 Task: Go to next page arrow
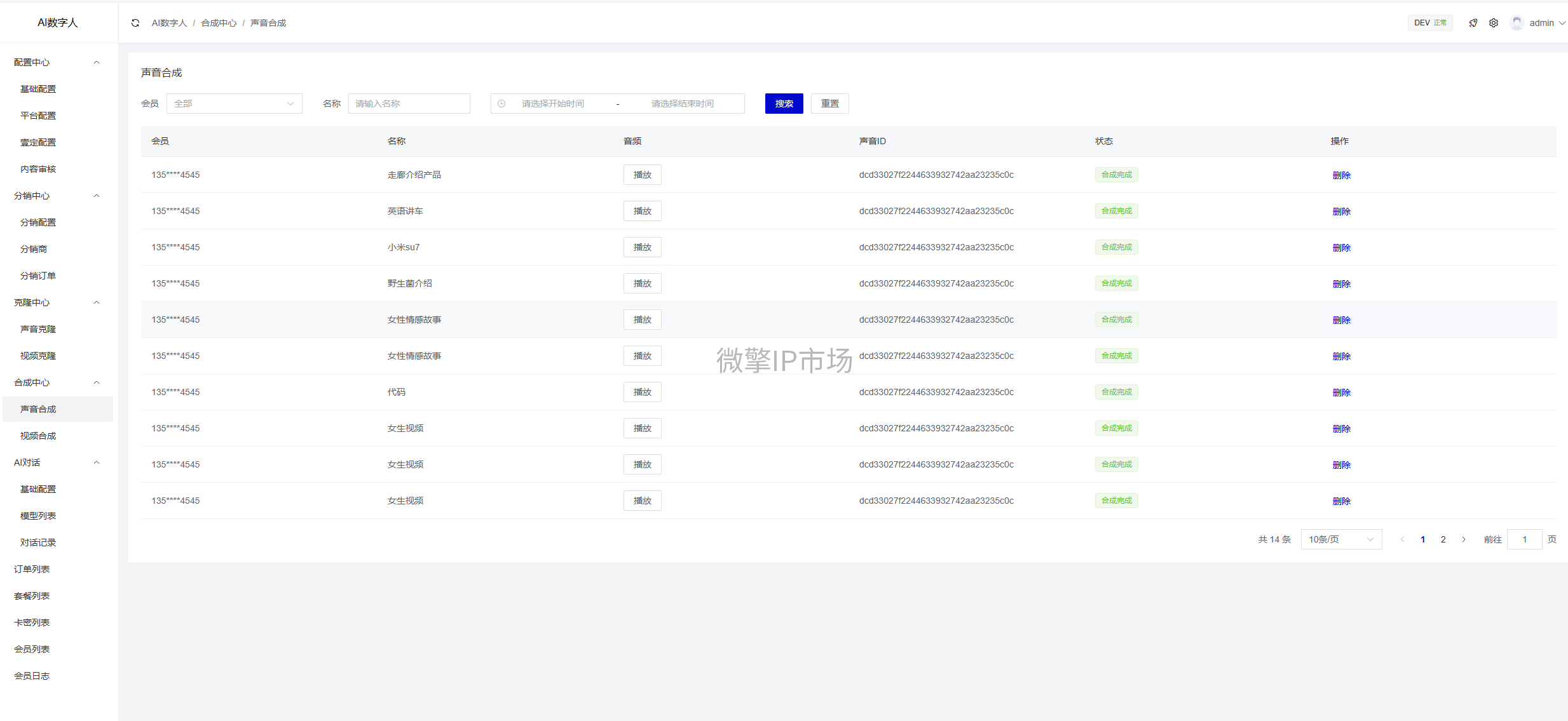[1464, 539]
